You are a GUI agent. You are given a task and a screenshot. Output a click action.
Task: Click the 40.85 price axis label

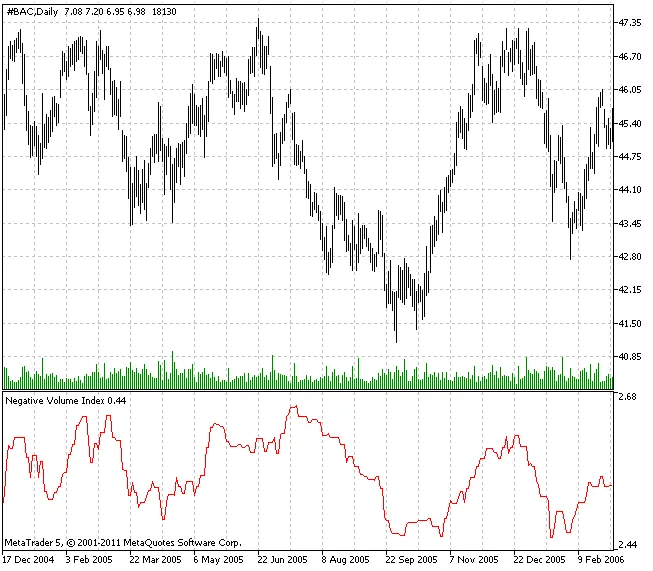pos(630,357)
